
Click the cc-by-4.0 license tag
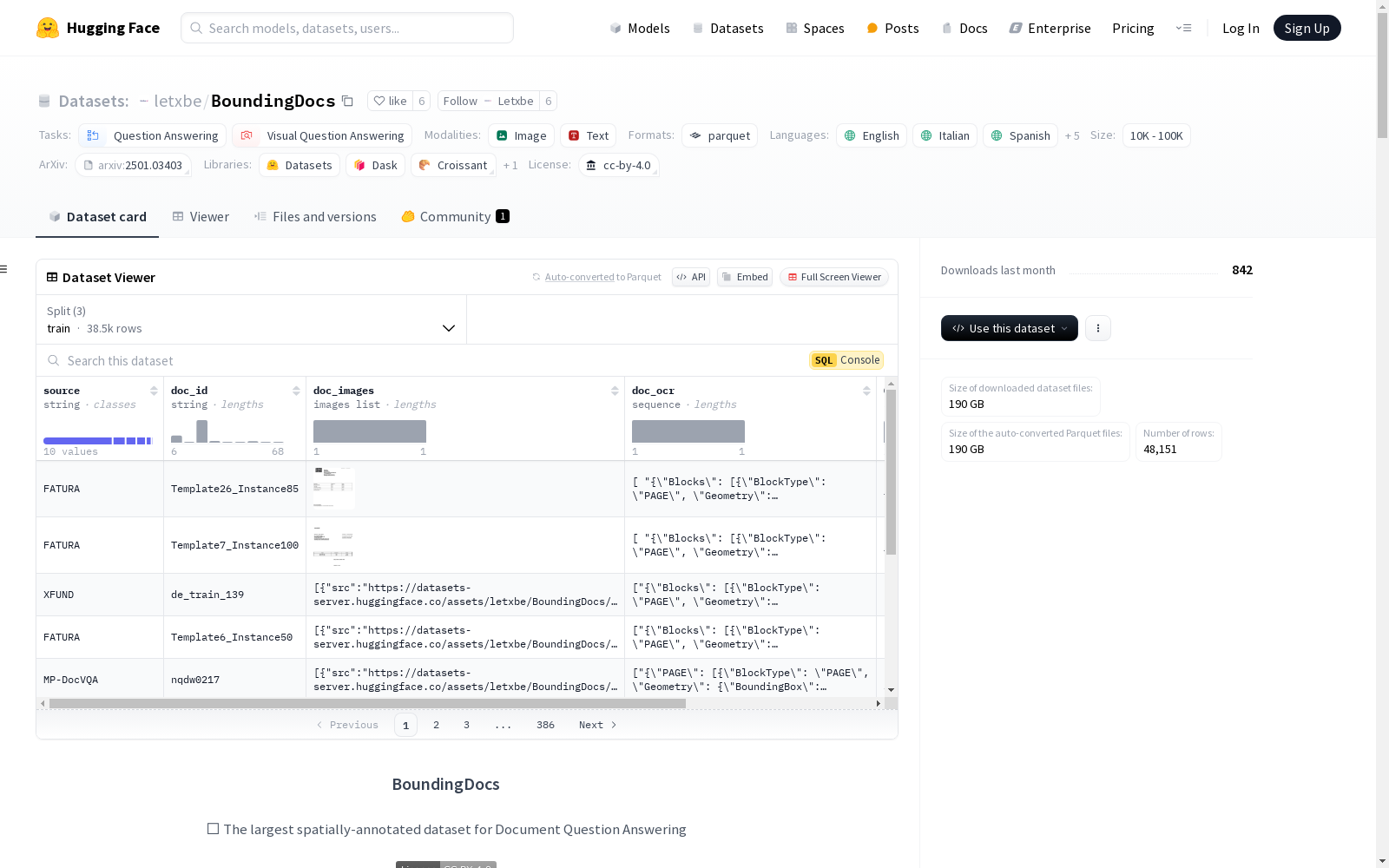(618, 165)
